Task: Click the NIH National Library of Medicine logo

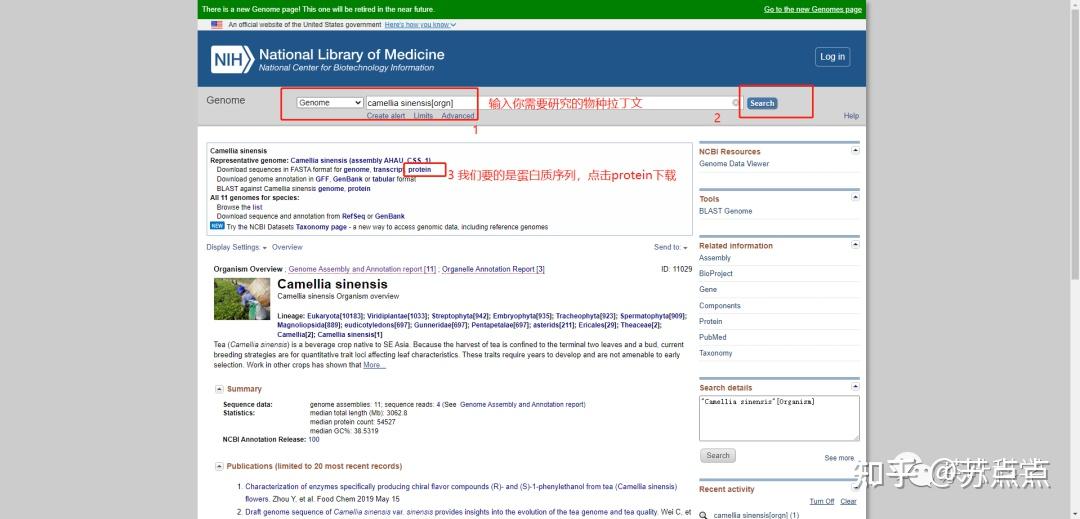Action: coord(328,59)
